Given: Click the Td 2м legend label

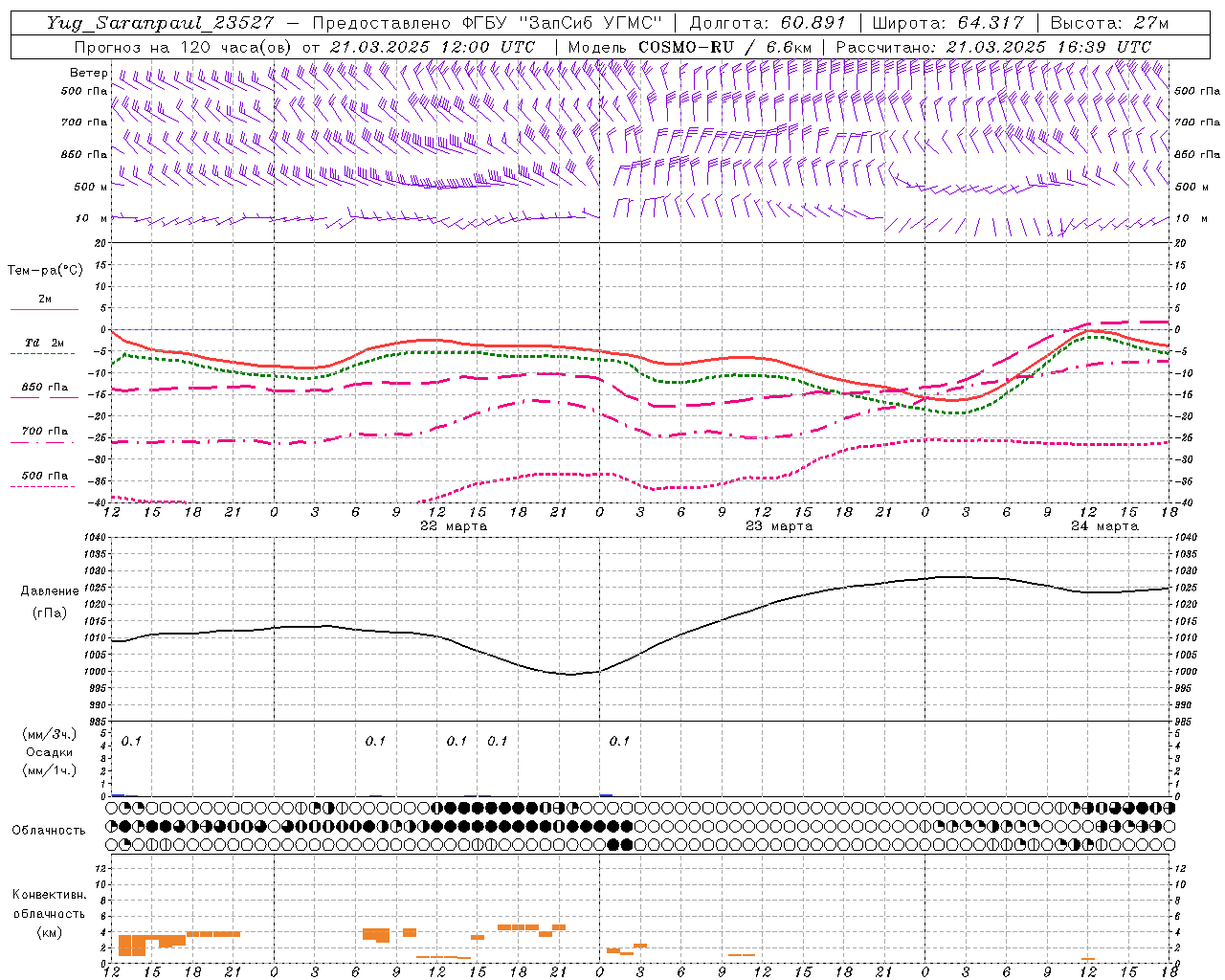Looking at the screenshot, I should tap(44, 343).
